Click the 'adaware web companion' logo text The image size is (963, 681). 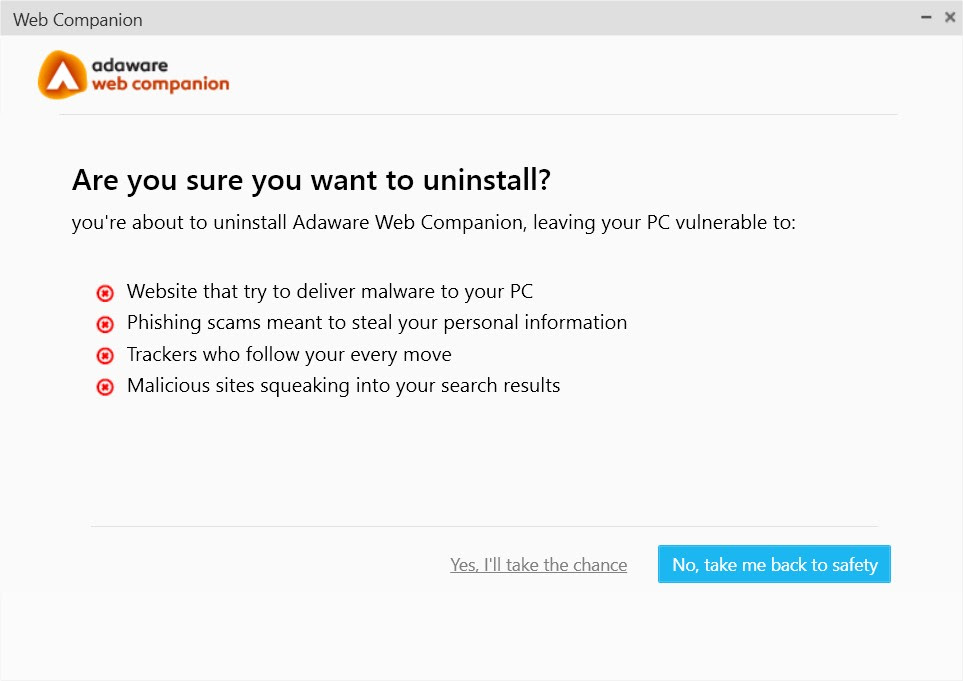coord(160,75)
